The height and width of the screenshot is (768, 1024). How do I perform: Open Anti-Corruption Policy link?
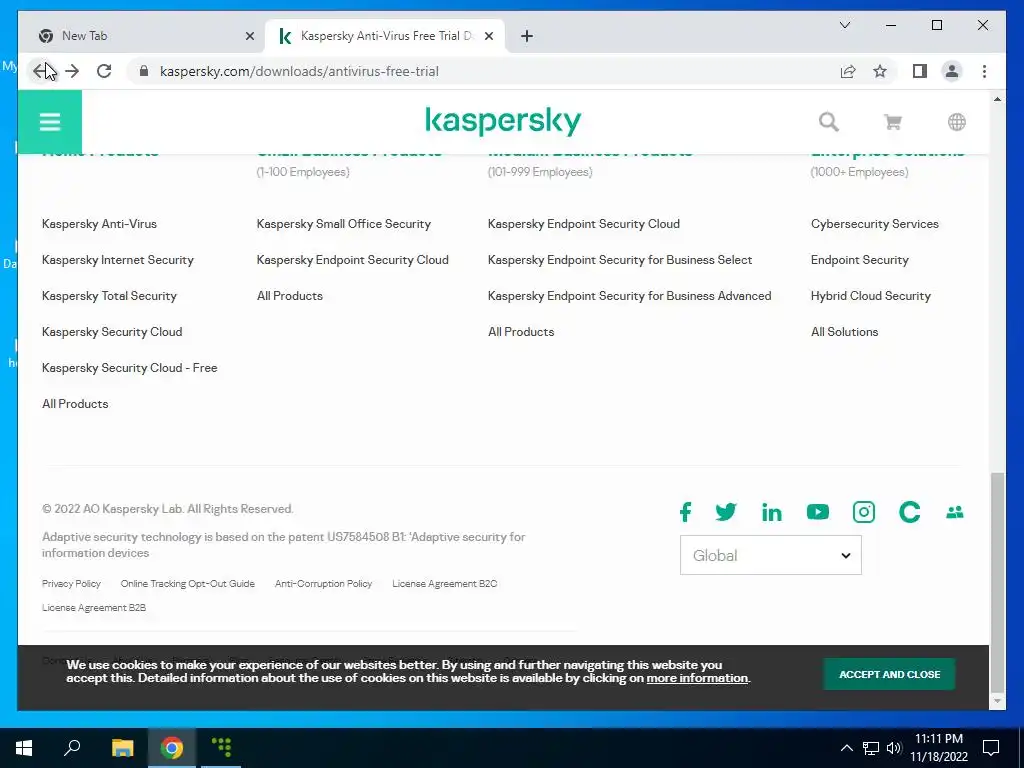tap(323, 584)
